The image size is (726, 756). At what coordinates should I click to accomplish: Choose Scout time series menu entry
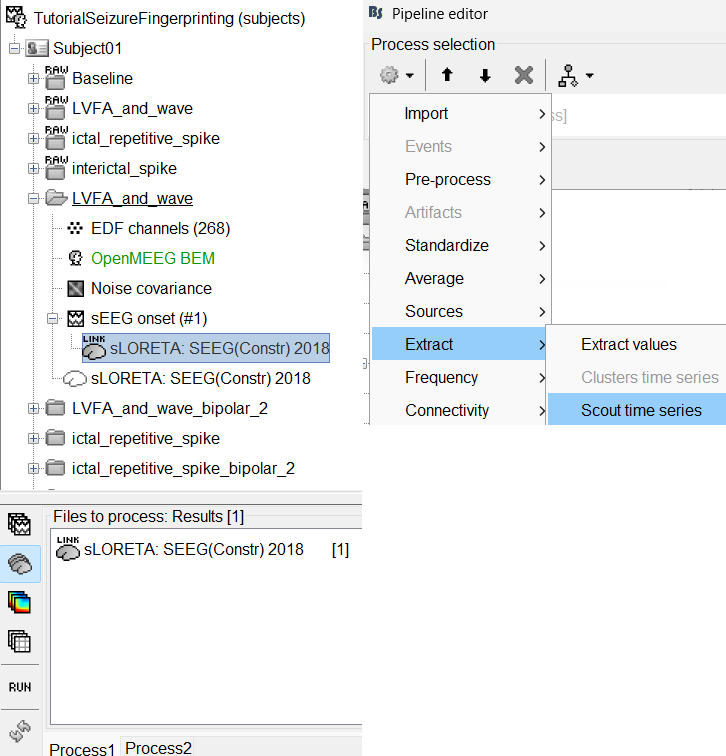[x=641, y=410]
